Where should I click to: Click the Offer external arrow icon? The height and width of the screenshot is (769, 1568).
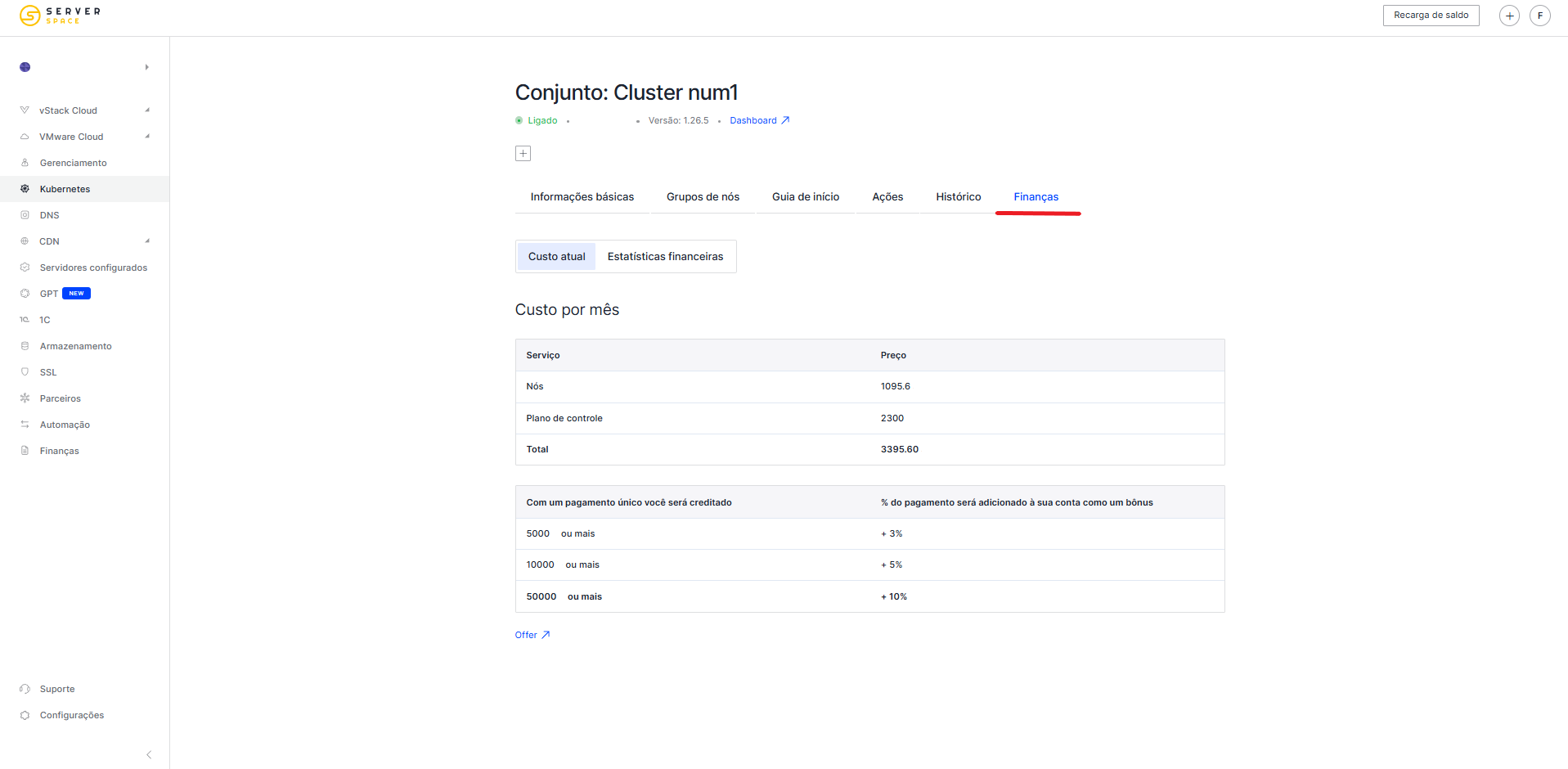(546, 635)
